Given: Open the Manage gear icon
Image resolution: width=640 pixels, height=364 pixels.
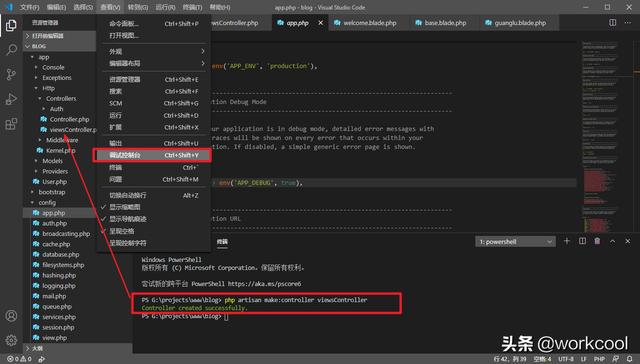Looking at the screenshot, I should 11,340.
